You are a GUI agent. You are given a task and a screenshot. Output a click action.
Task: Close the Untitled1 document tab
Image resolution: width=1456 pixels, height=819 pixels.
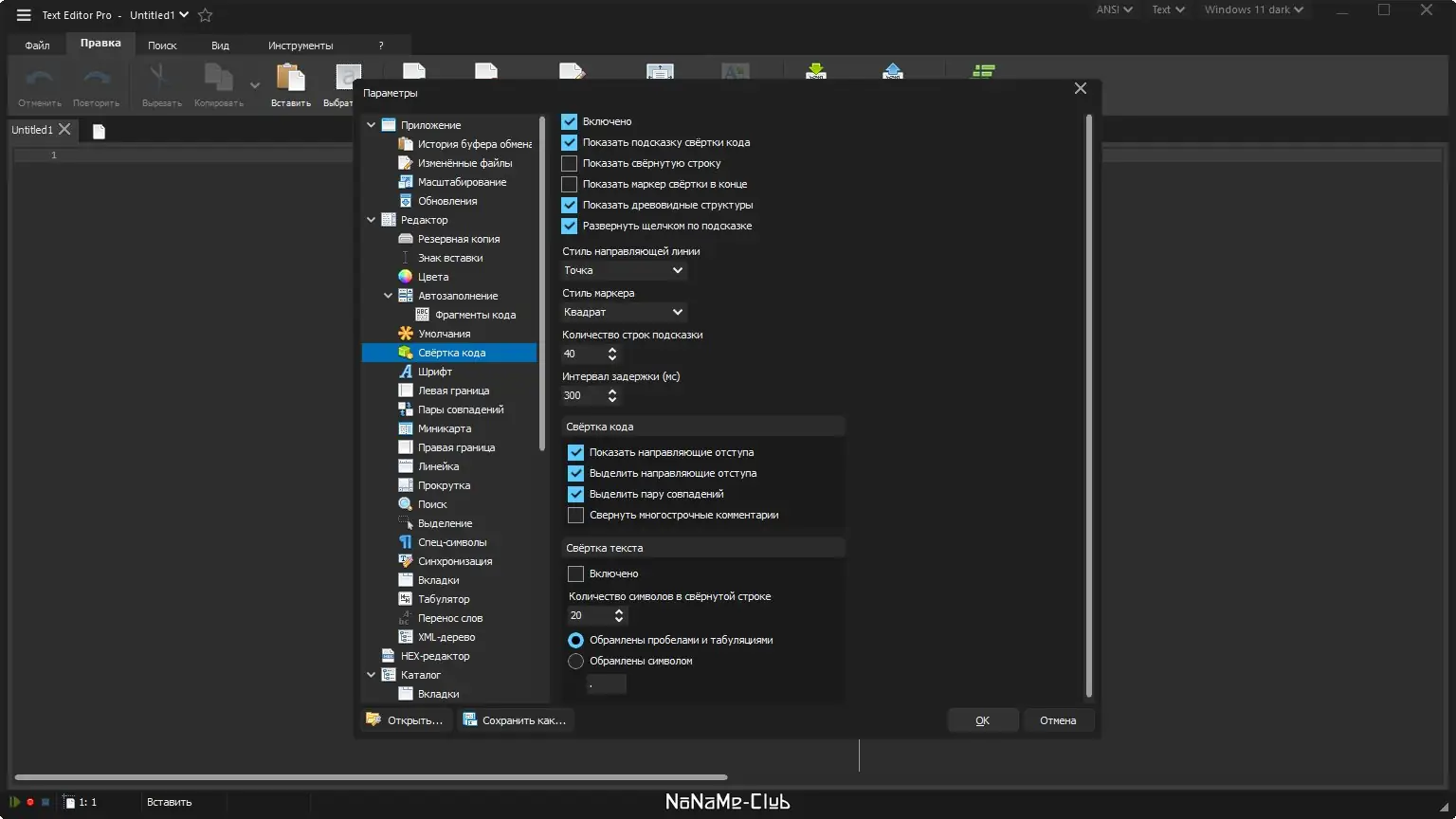pos(64,129)
